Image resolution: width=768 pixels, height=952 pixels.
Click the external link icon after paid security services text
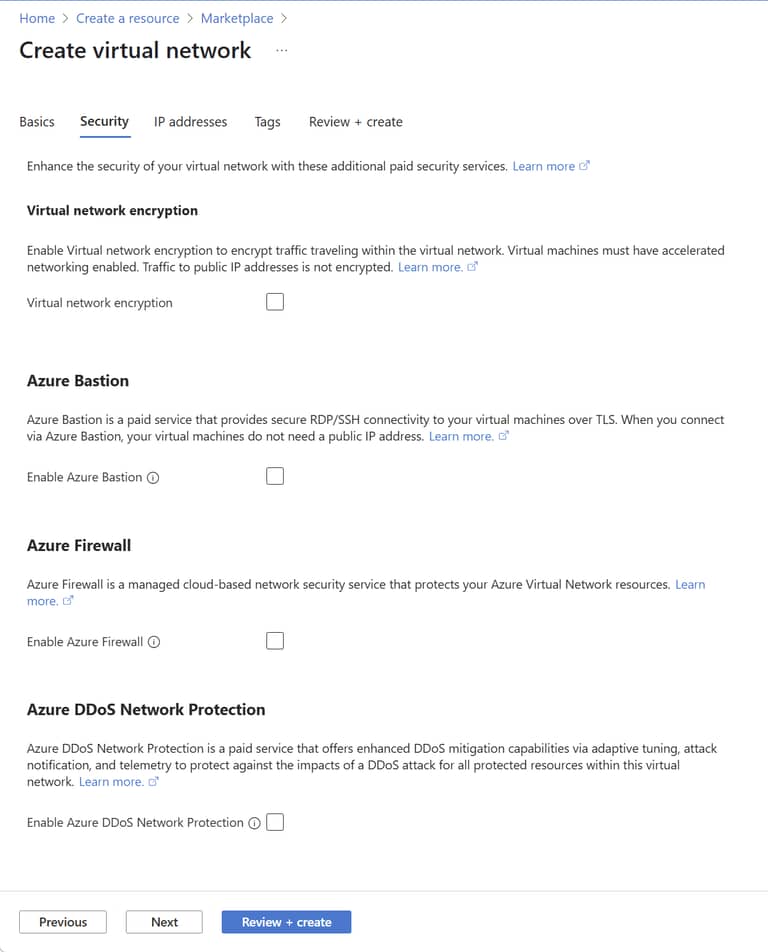coord(584,165)
